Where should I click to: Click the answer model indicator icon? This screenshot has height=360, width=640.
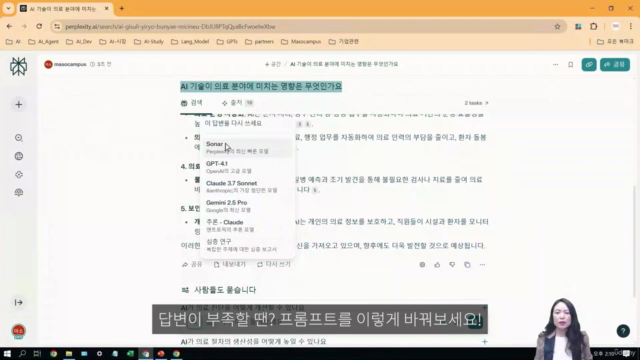click(x=422, y=265)
